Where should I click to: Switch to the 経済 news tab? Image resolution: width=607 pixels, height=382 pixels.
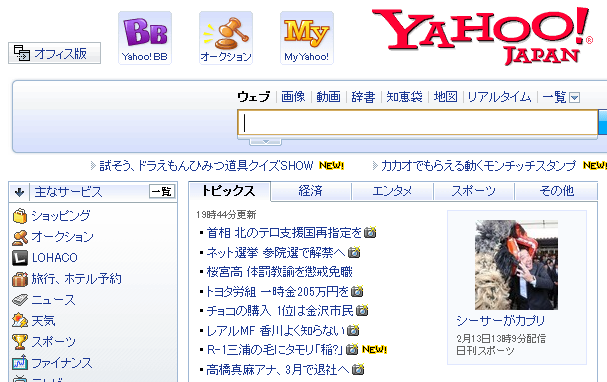310,191
